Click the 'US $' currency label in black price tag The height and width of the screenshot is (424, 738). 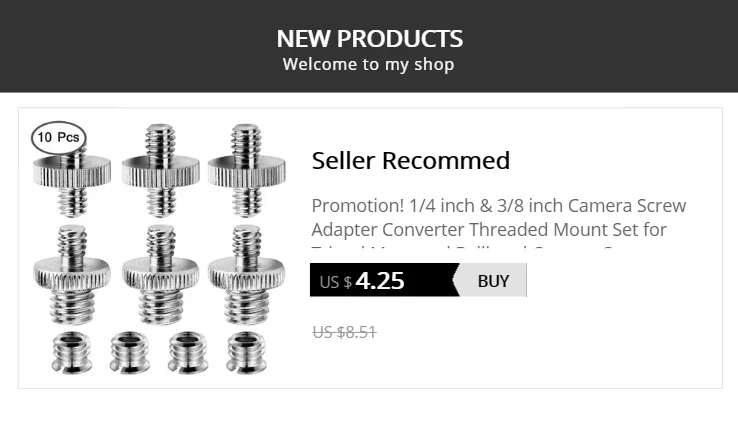tap(335, 283)
